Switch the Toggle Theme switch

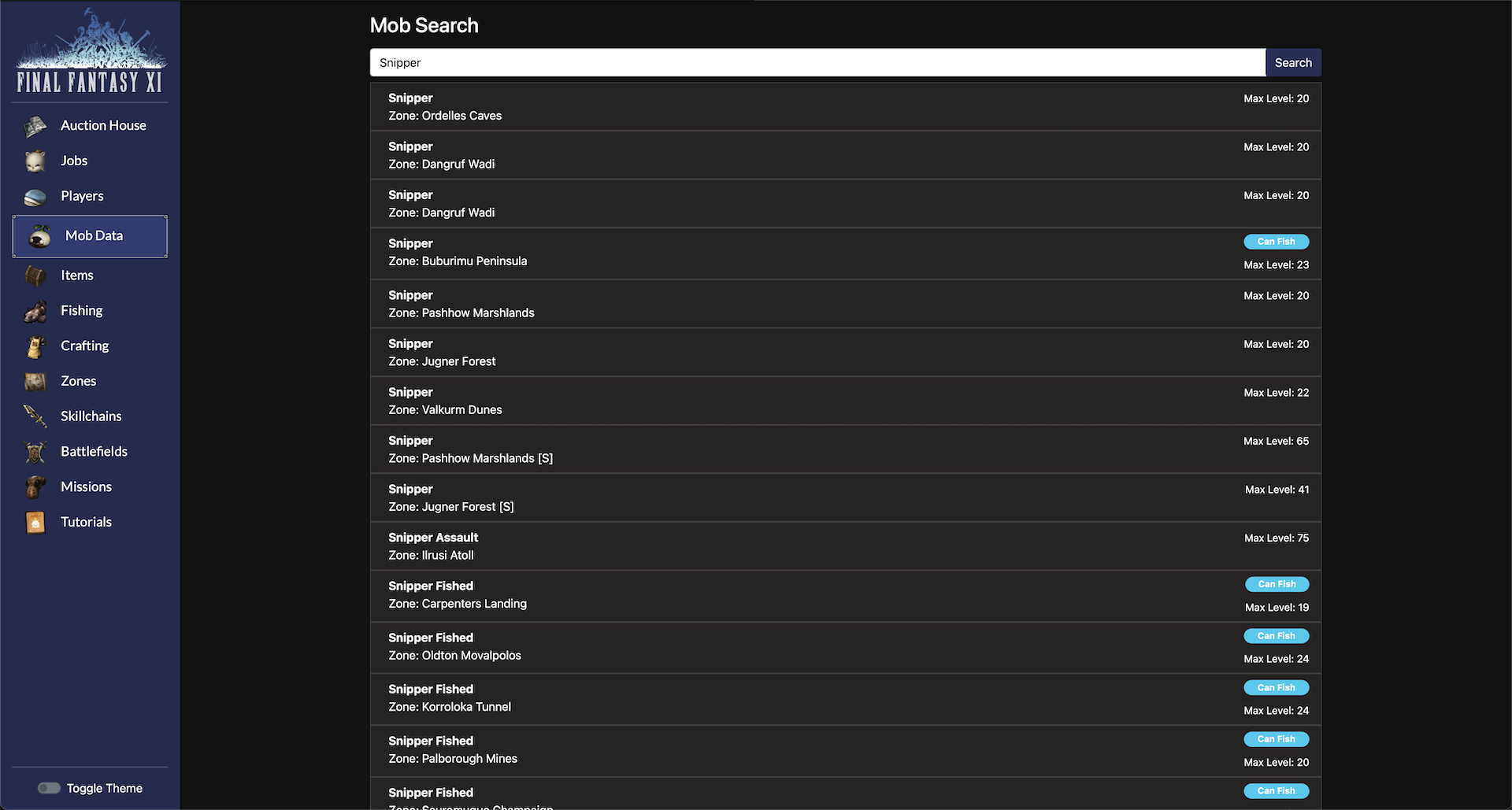coord(49,788)
